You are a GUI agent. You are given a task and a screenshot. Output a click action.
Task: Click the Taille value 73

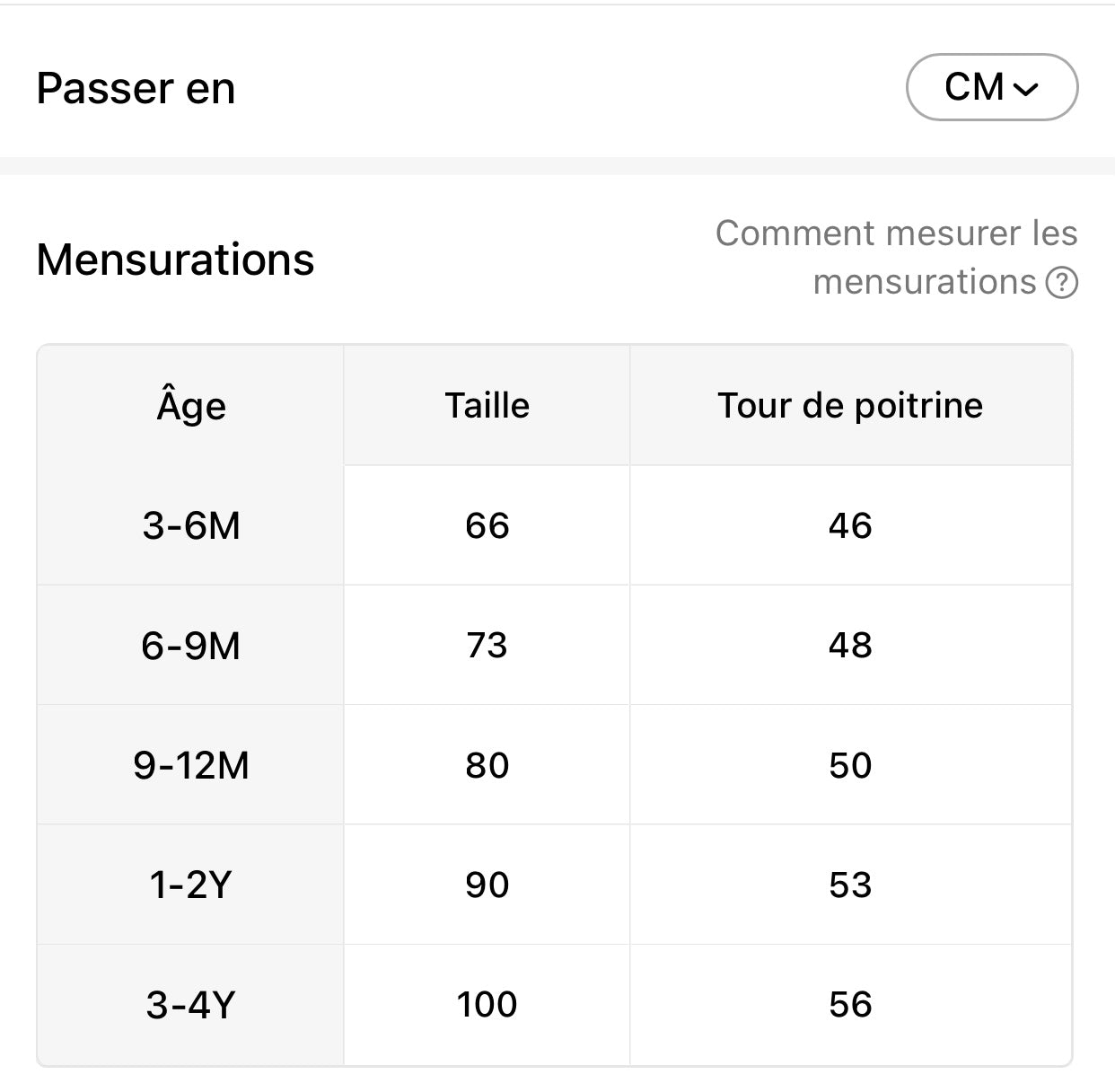tap(487, 646)
